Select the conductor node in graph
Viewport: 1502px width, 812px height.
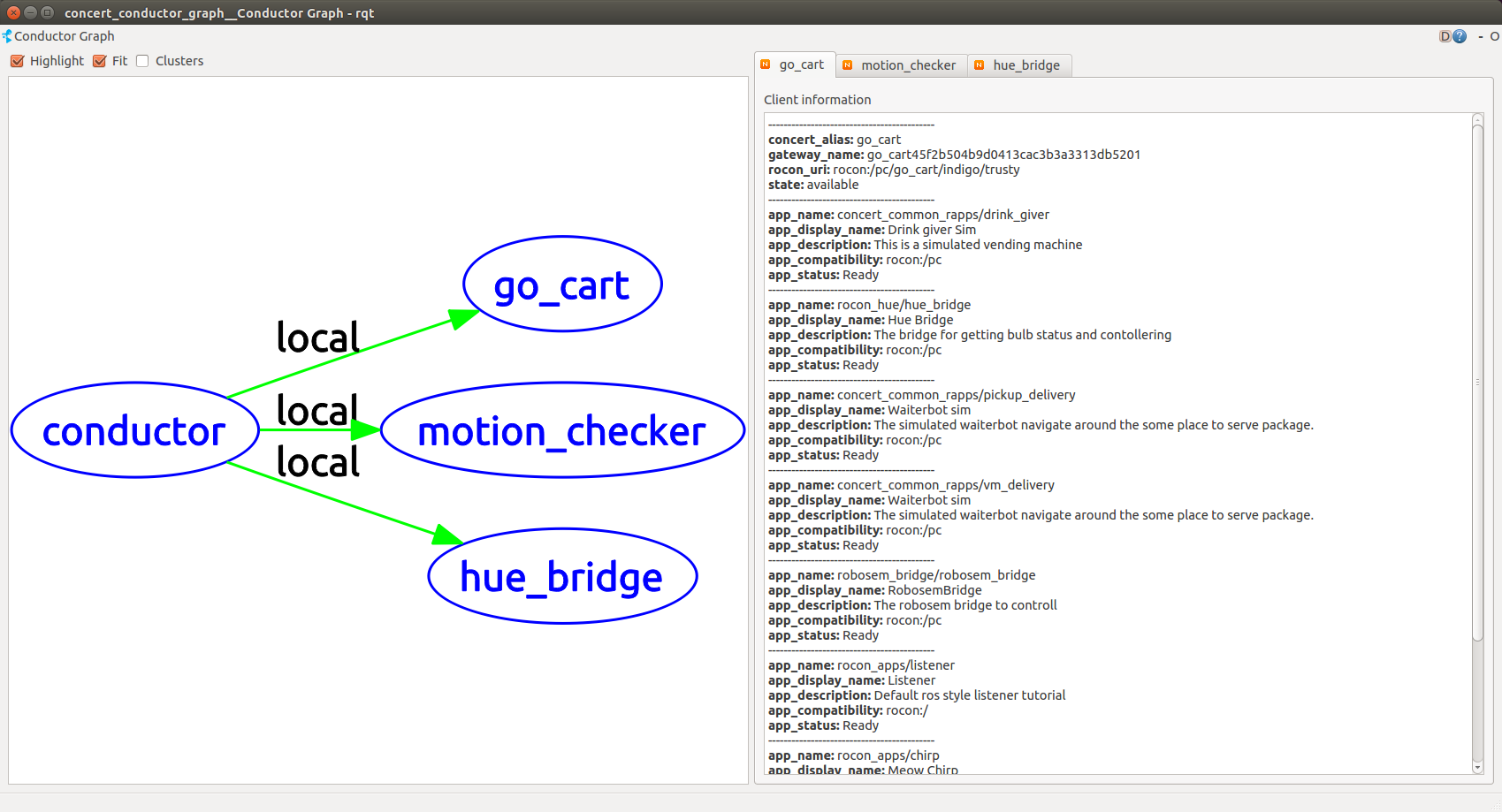pyautogui.click(x=134, y=430)
